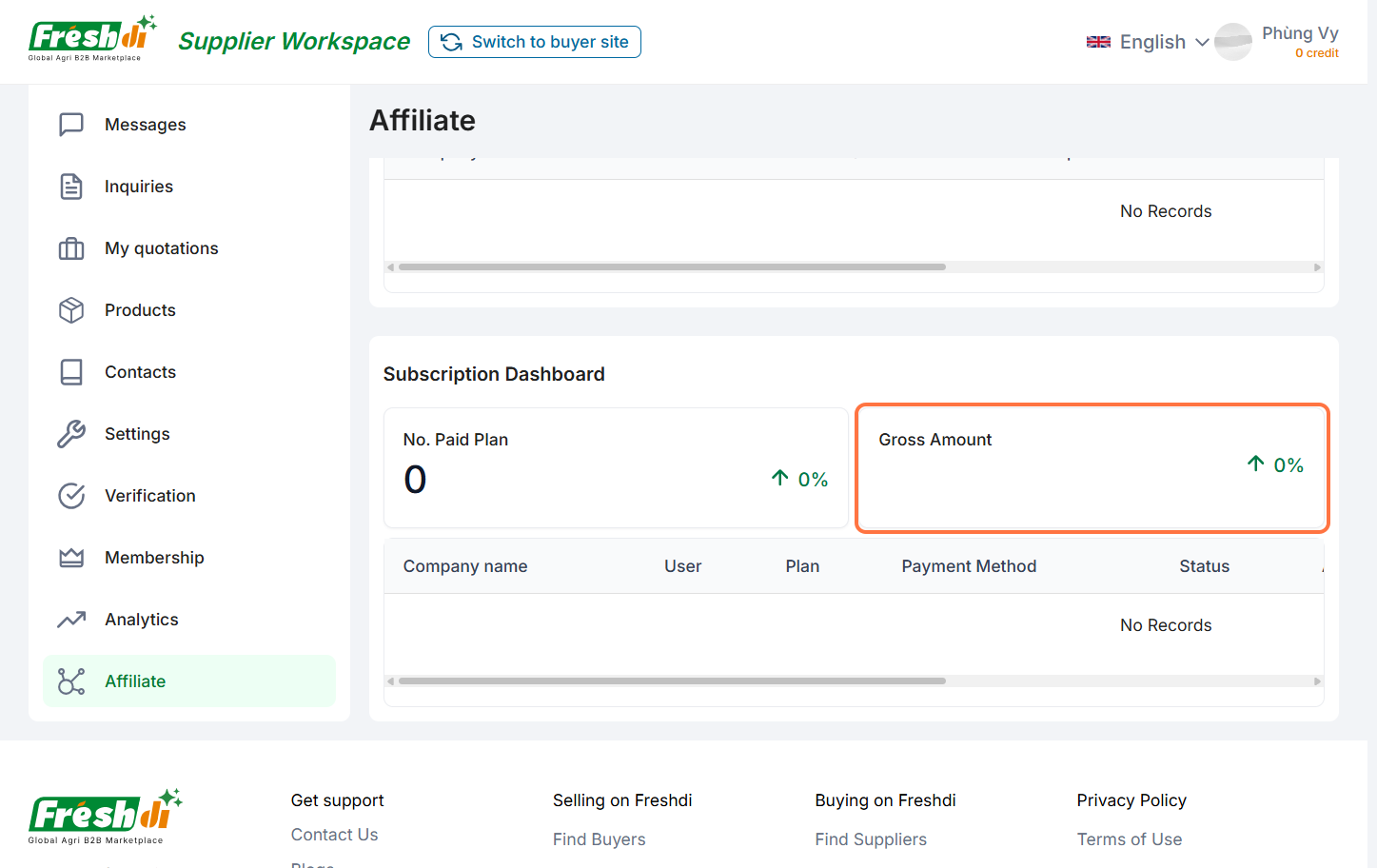
Task: Open the Phùng Vy profile avatar menu
Action: tap(1233, 42)
